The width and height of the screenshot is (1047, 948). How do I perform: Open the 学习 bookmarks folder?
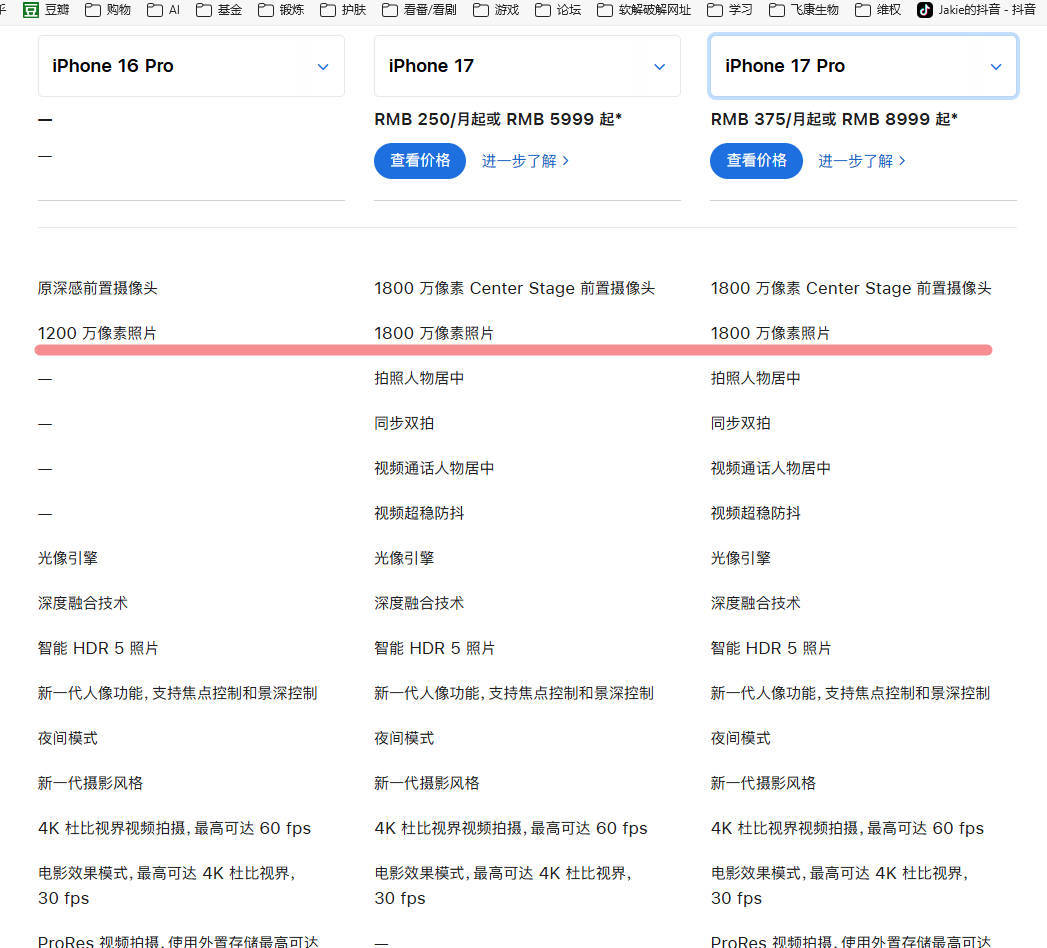[730, 9]
